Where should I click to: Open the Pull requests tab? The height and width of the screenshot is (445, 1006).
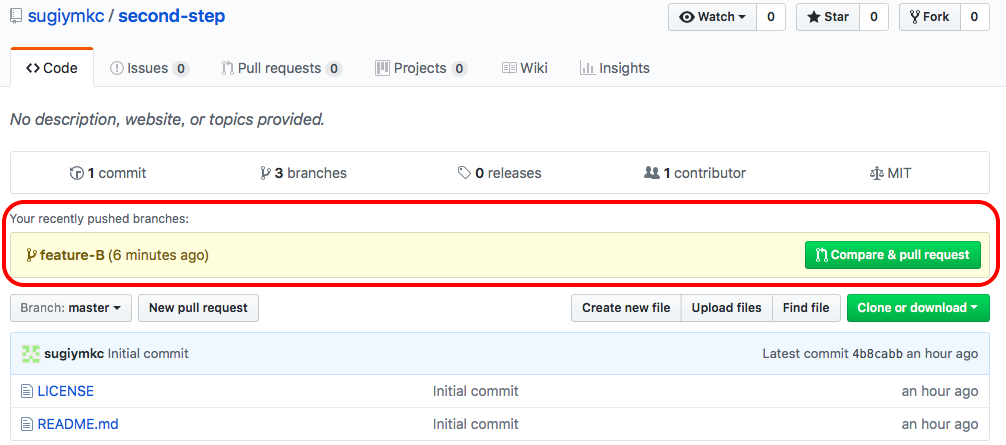(x=281, y=68)
